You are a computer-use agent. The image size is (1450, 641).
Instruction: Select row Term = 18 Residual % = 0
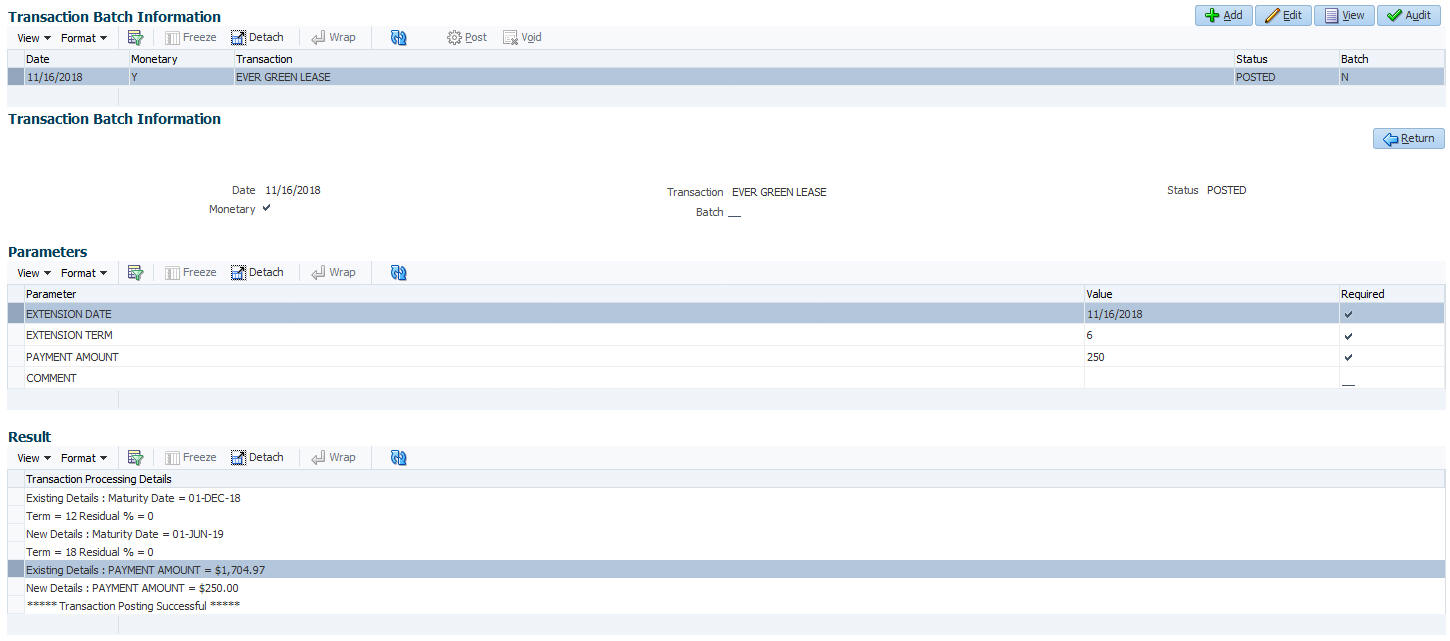click(726, 551)
